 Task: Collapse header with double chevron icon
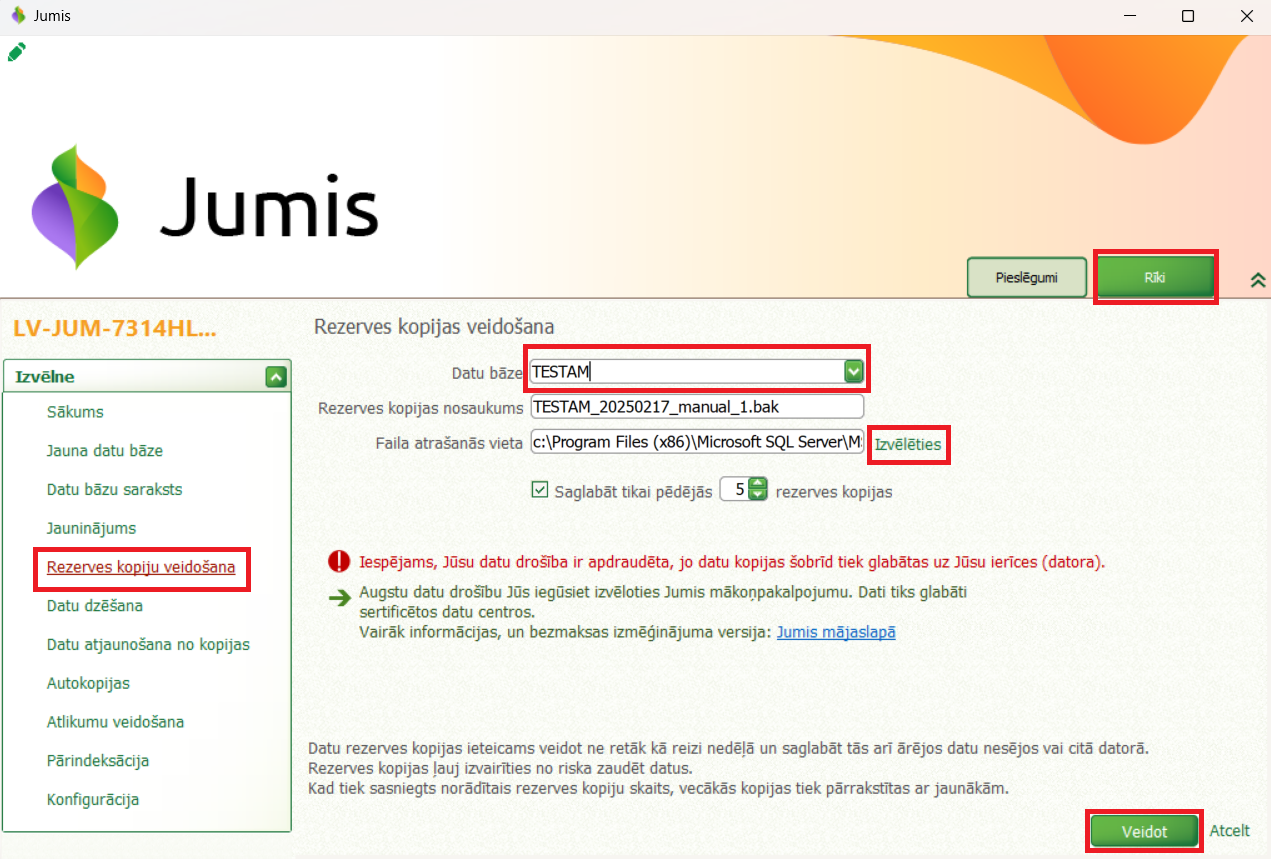point(1258,280)
